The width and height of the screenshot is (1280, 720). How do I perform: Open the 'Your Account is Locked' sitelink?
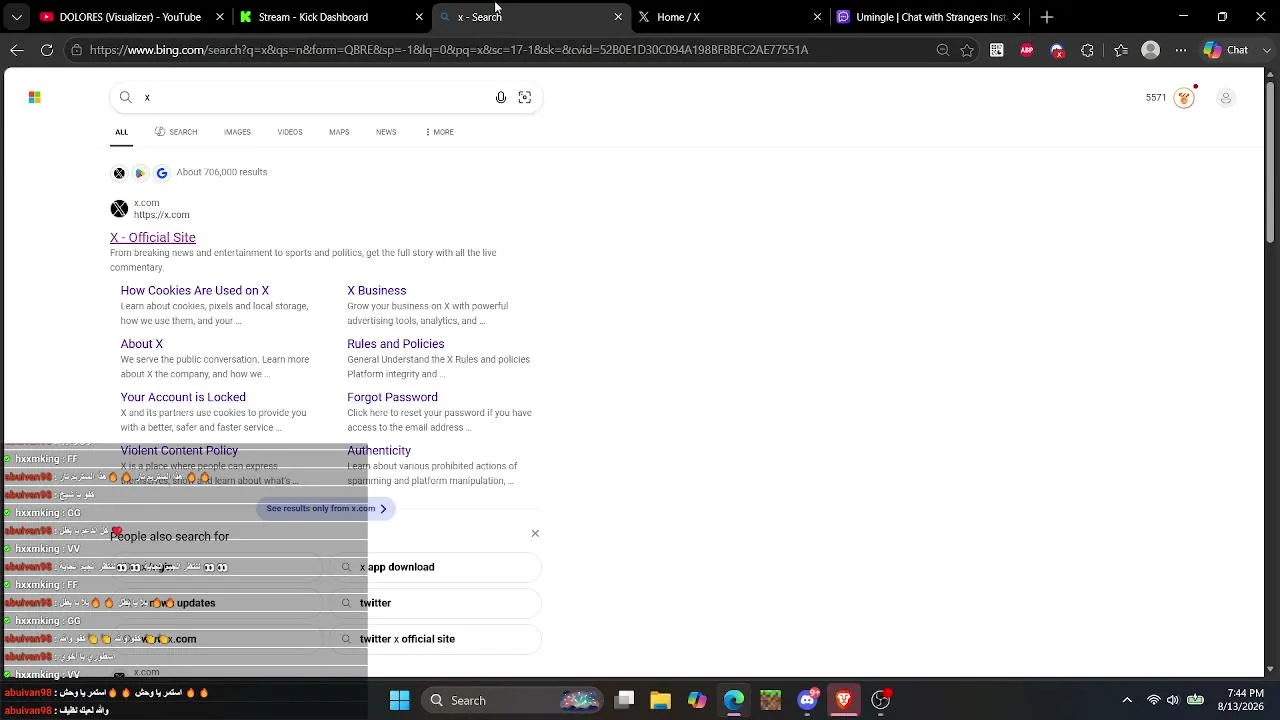(x=183, y=397)
